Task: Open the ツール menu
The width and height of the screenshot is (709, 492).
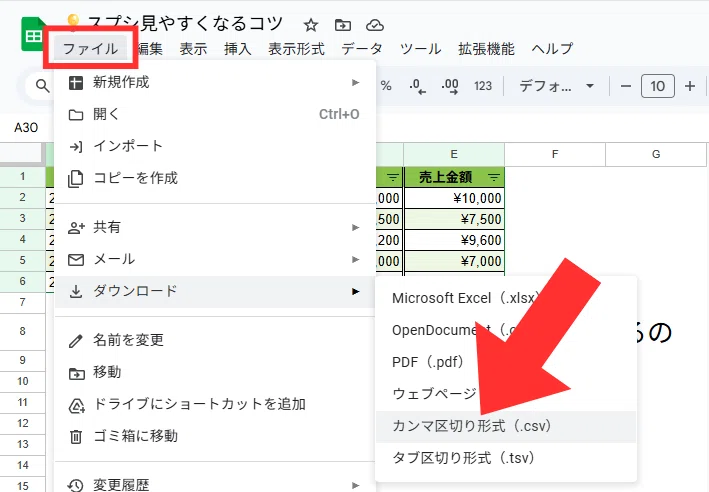Action: [421, 48]
